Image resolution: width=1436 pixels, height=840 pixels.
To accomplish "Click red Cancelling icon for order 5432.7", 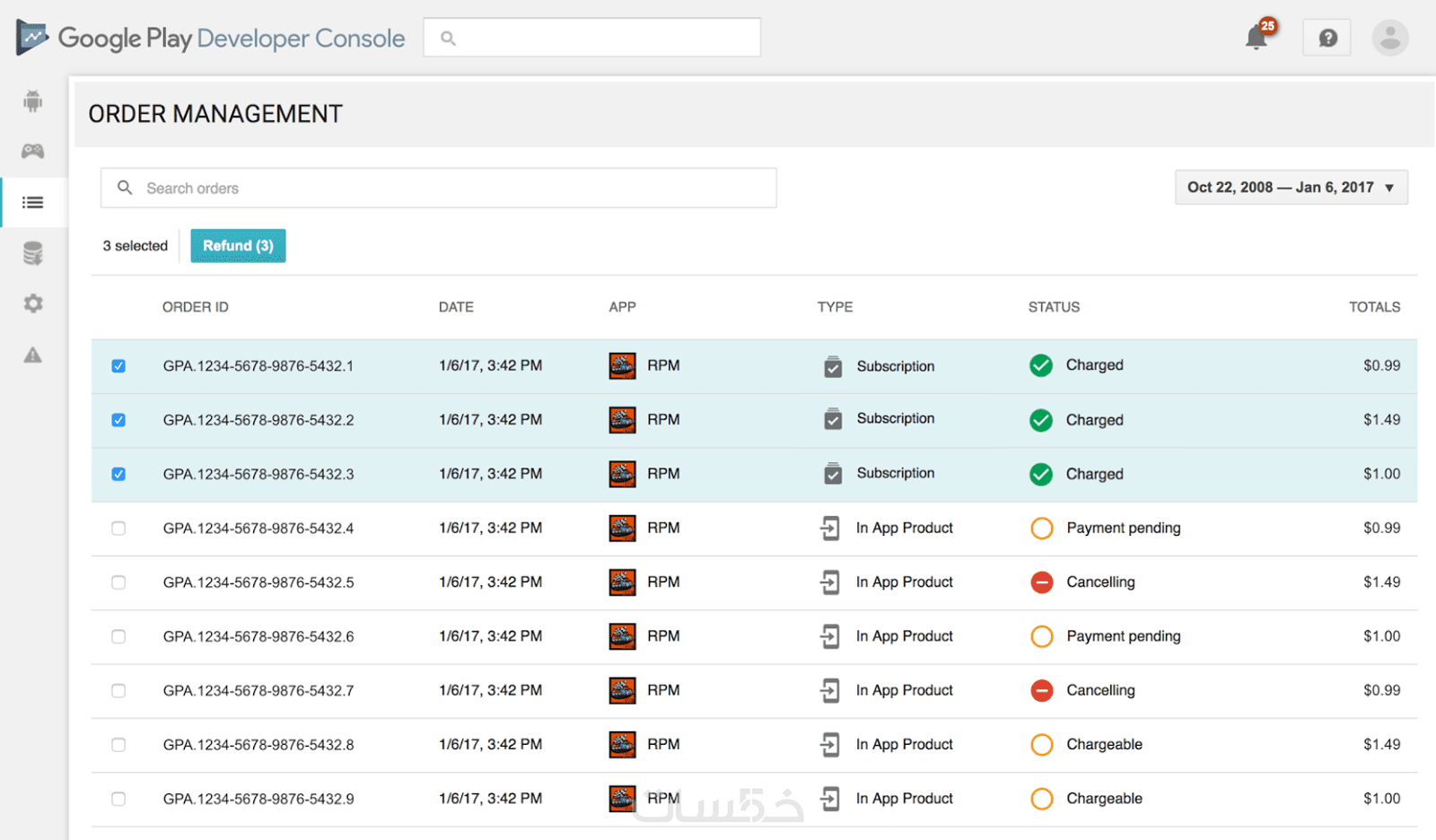I will [x=1042, y=690].
